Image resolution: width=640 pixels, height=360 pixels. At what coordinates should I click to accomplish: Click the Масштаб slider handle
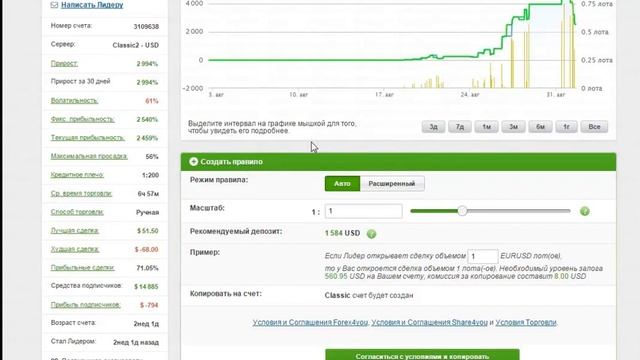pyautogui.click(x=462, y=211)
